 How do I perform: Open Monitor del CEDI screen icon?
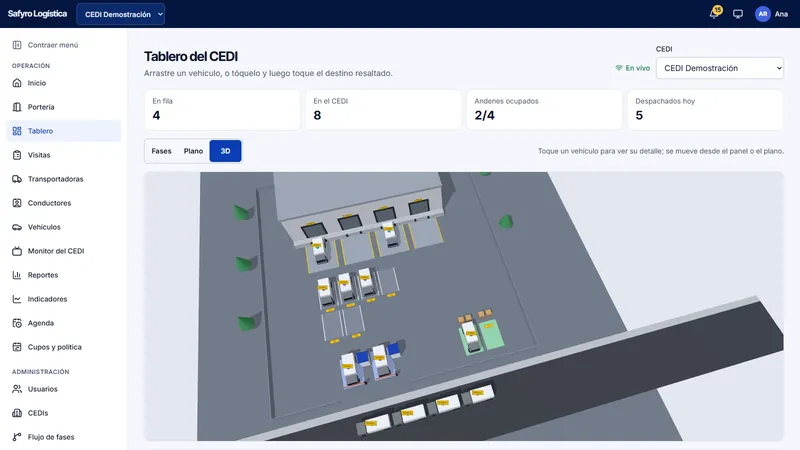tap(17, 251)
